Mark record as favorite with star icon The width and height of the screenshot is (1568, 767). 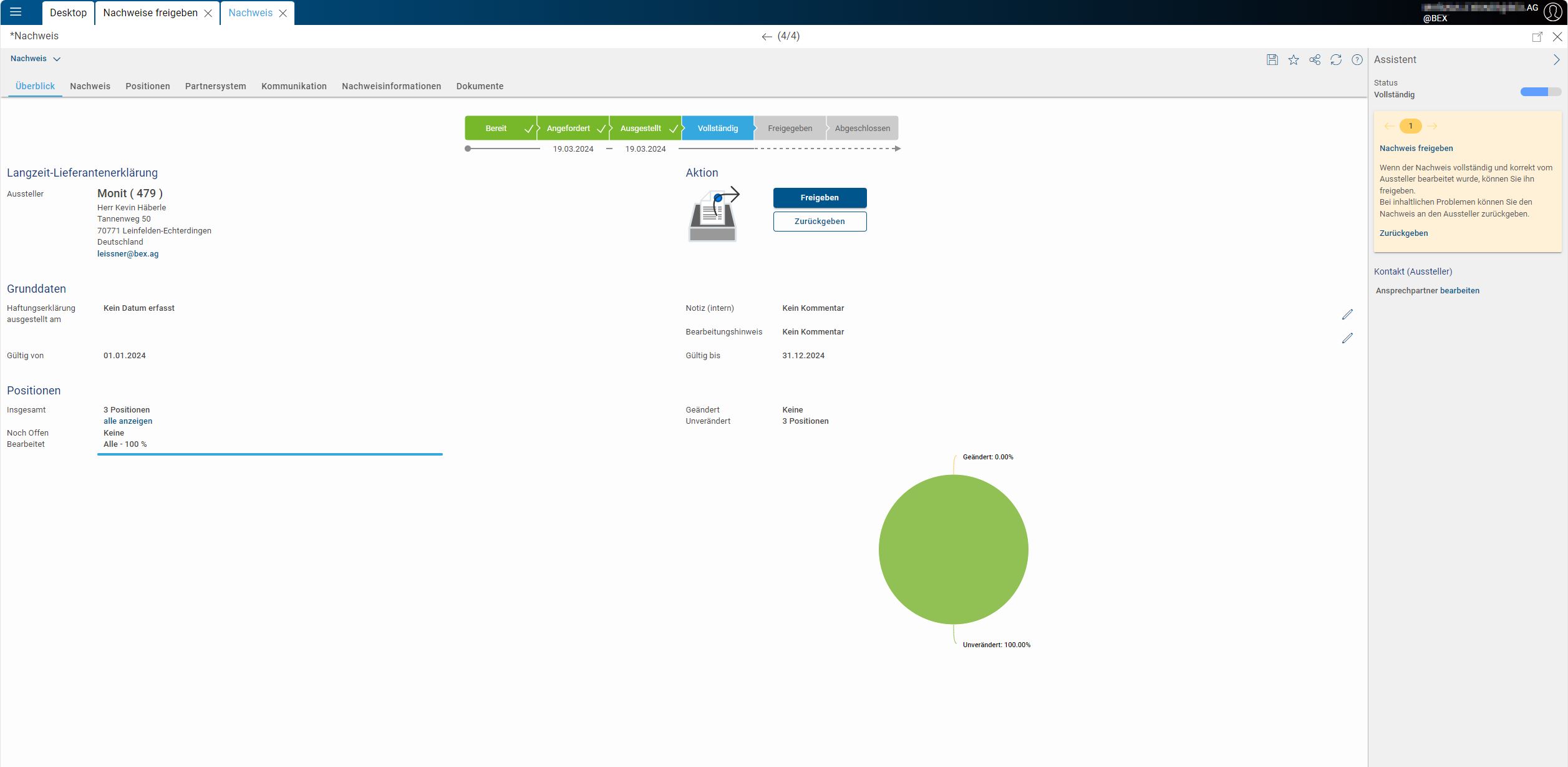(1294, 60)
